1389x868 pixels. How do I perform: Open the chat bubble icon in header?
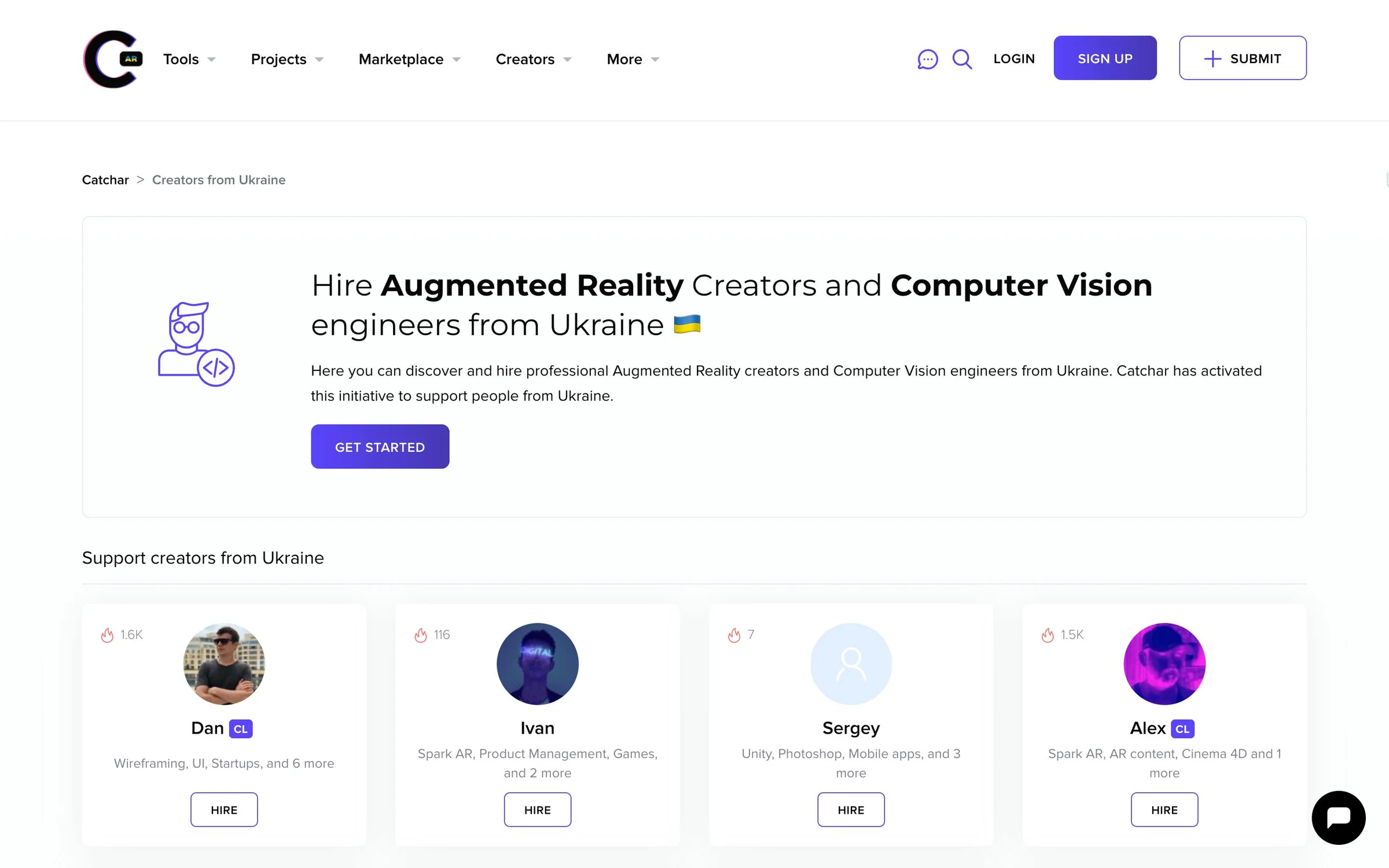coord(927,59)
